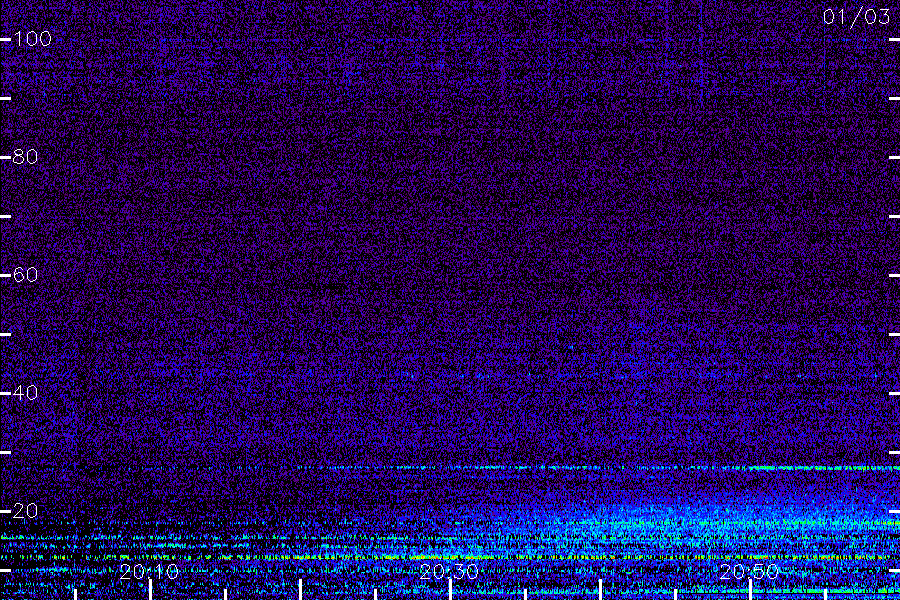
Task: Click the 20:10 time axis label
Action: coord(149,571)
